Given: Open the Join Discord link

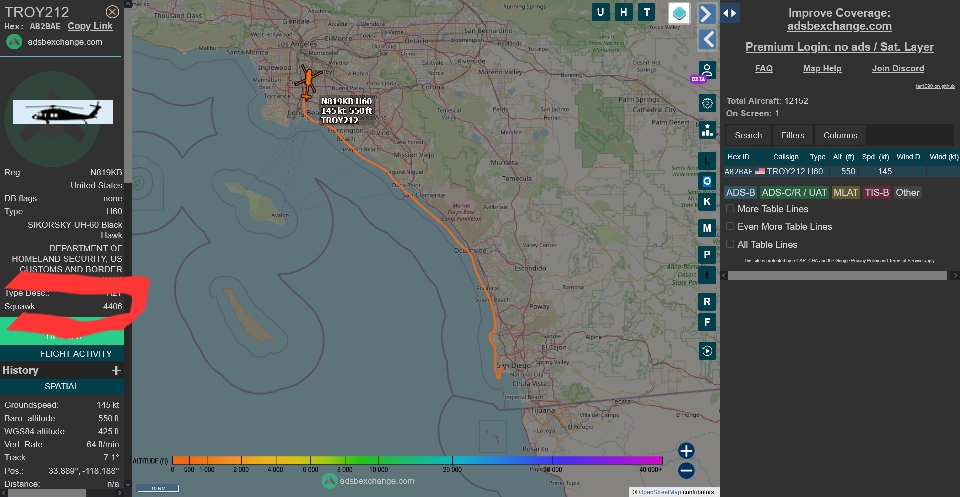Looking at the screenshot, I should point(898,68).
